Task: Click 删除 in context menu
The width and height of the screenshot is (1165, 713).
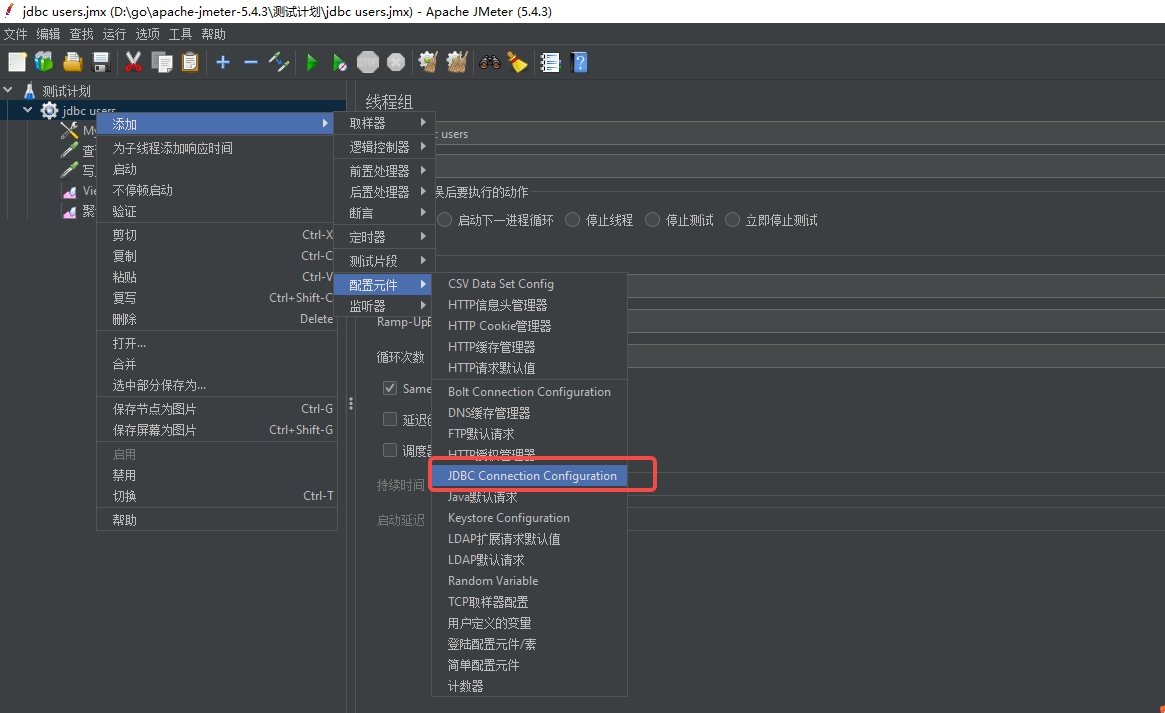Action: coord(217,319)
